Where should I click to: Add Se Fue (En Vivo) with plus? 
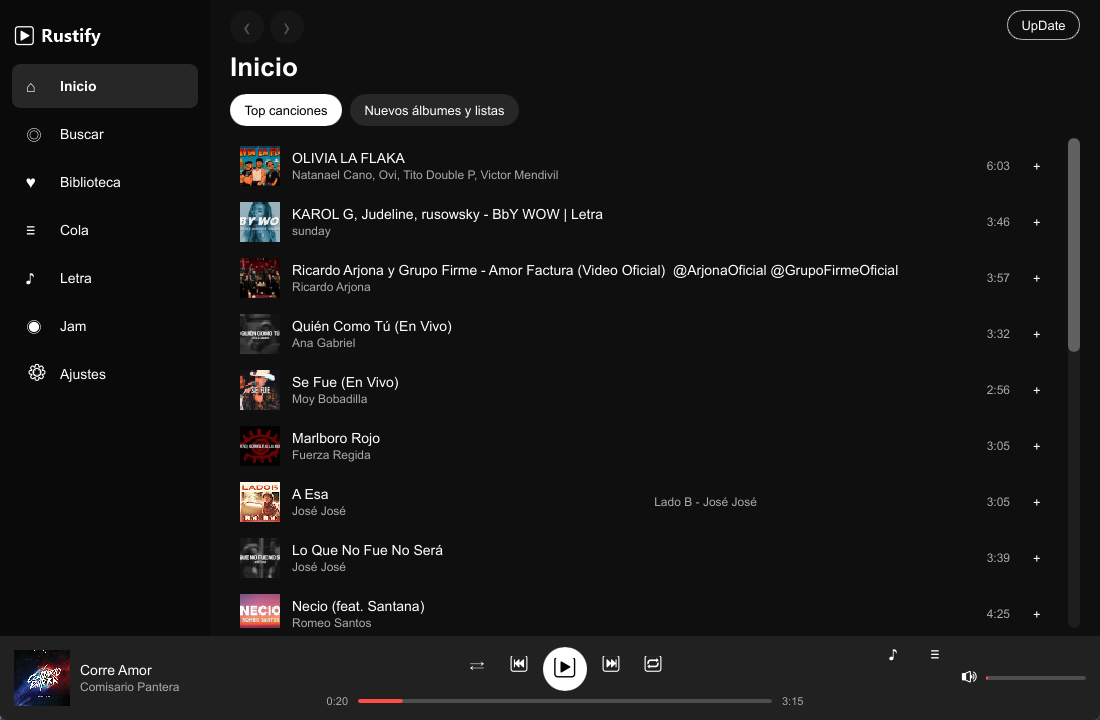[x=1036, y=390]
